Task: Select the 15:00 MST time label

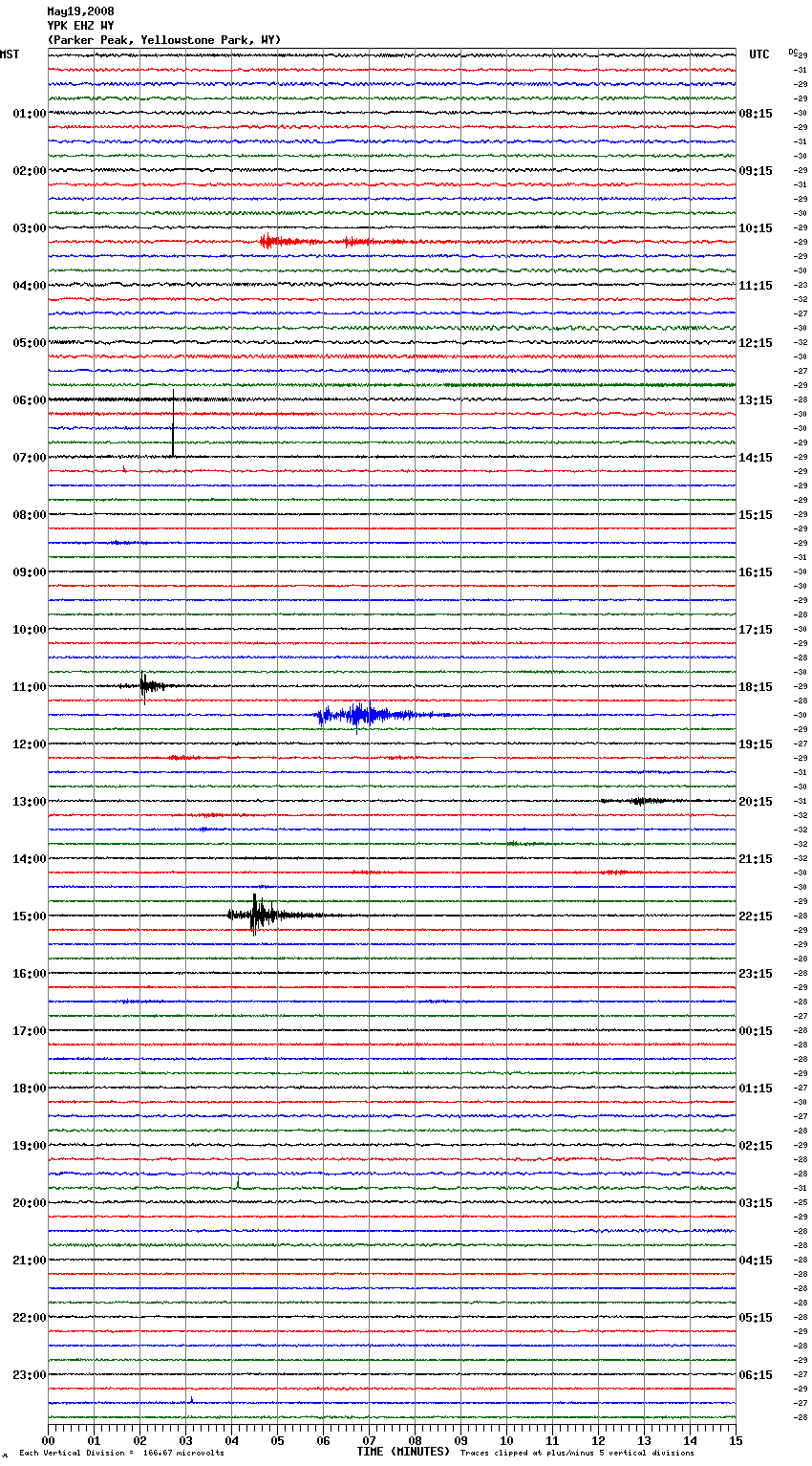Action: point(29,916)
